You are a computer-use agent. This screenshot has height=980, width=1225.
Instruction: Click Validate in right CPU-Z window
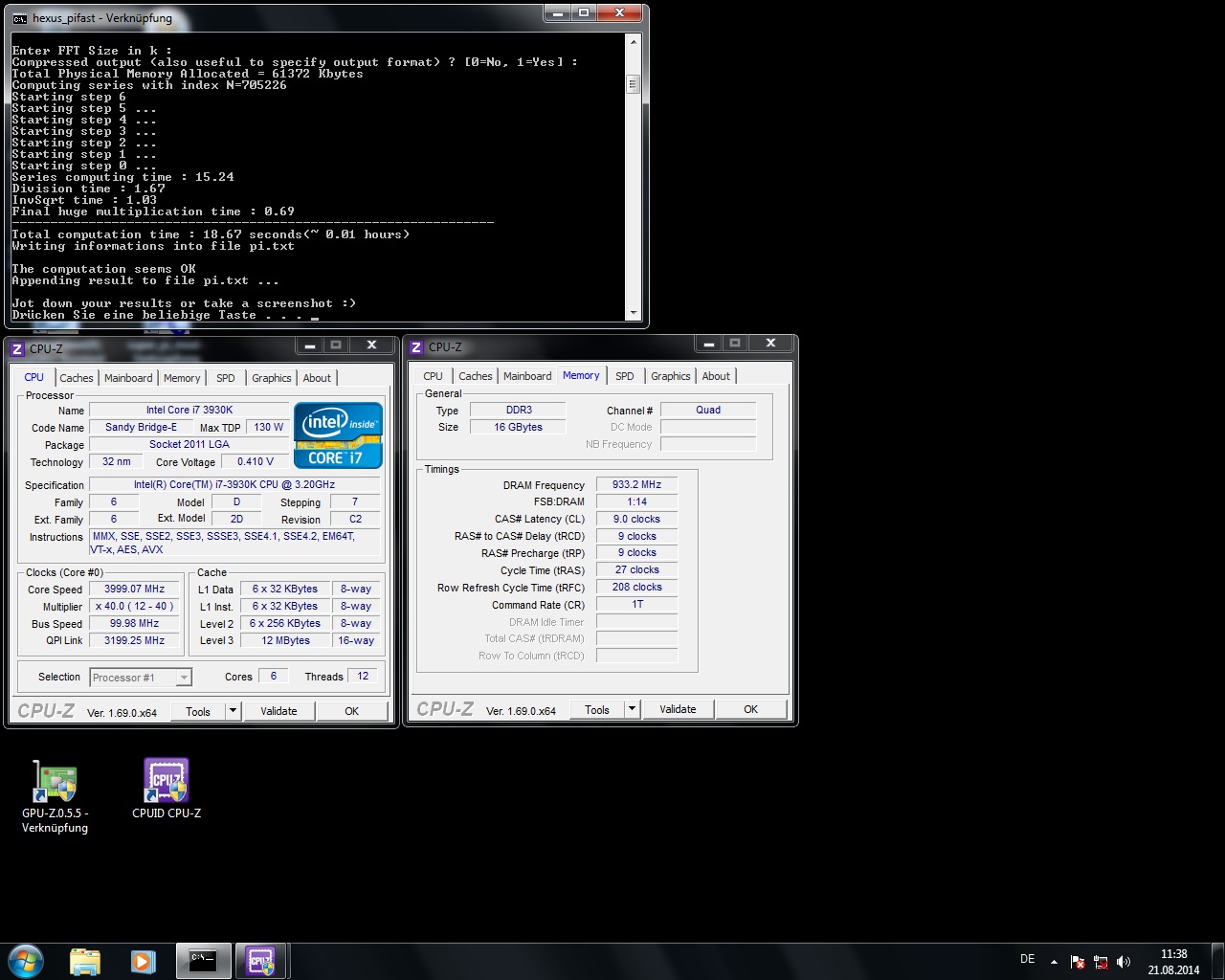point(678,709)
